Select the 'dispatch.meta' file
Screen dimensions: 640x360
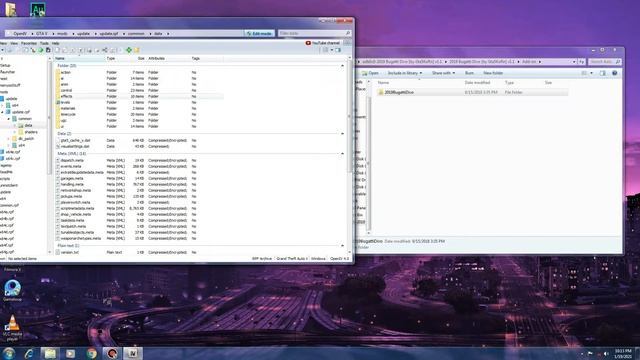coord(139,160)
